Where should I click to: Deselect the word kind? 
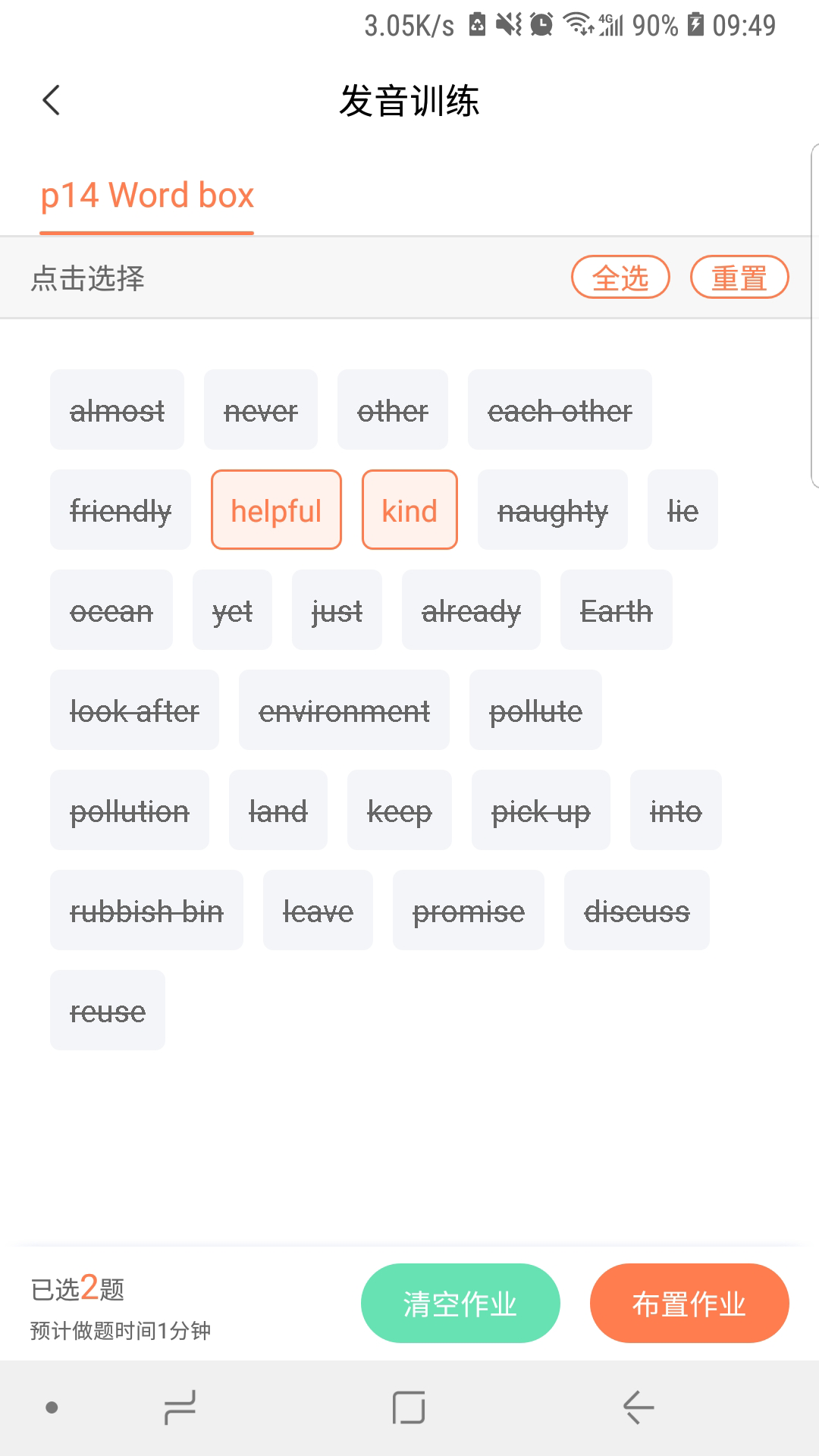coord(409,510)
